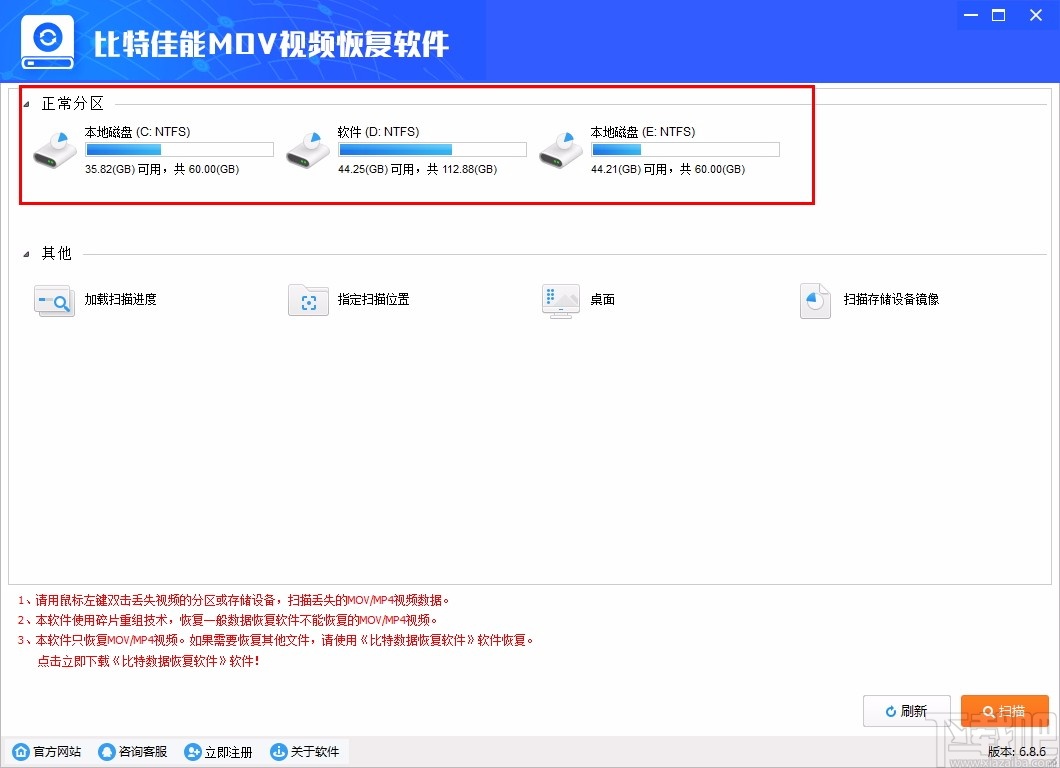Click the 立即注册 register link
The image size is (1060, 768).
point(219,751)
